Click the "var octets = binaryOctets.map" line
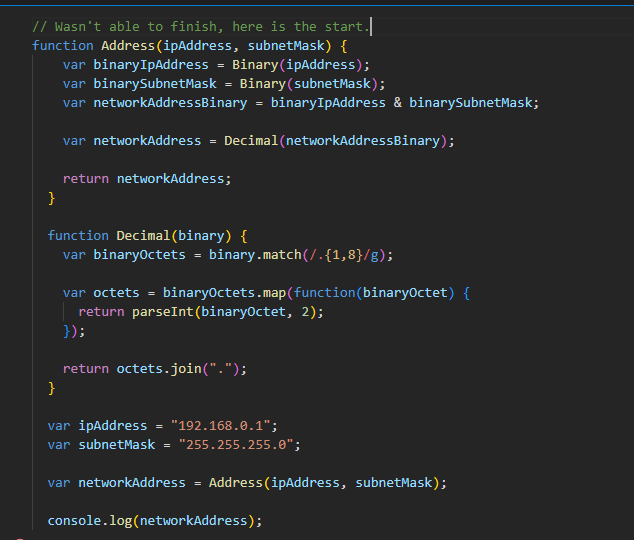Image resolution: width=634 pixels, height=540 pixels. pyautogui.click(x=266, y=293)
